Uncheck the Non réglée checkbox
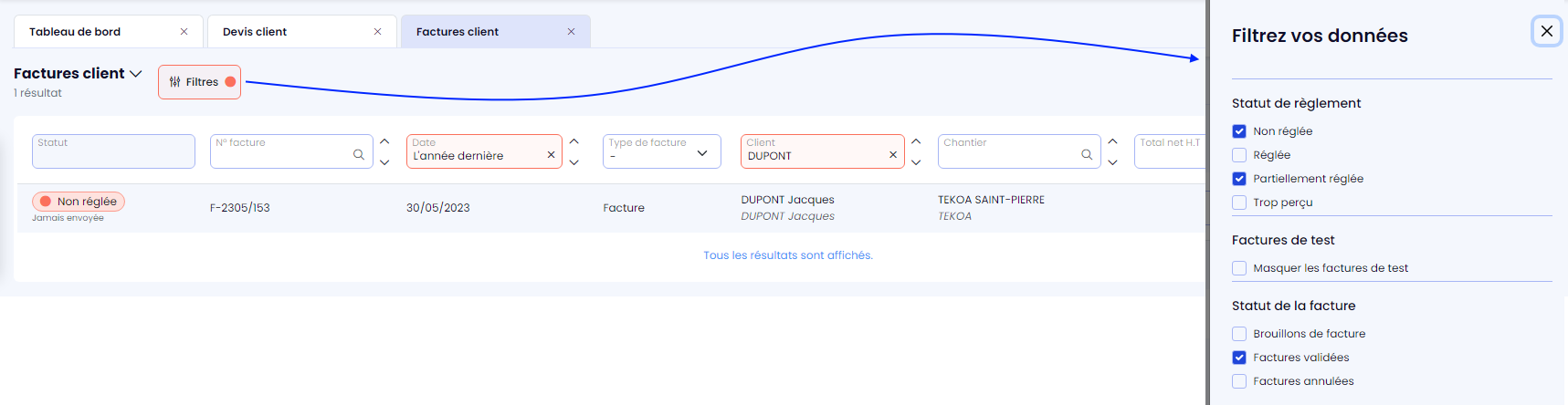Image resolution: width=1568 pixels, height=405 pixels. [1239, 131]
